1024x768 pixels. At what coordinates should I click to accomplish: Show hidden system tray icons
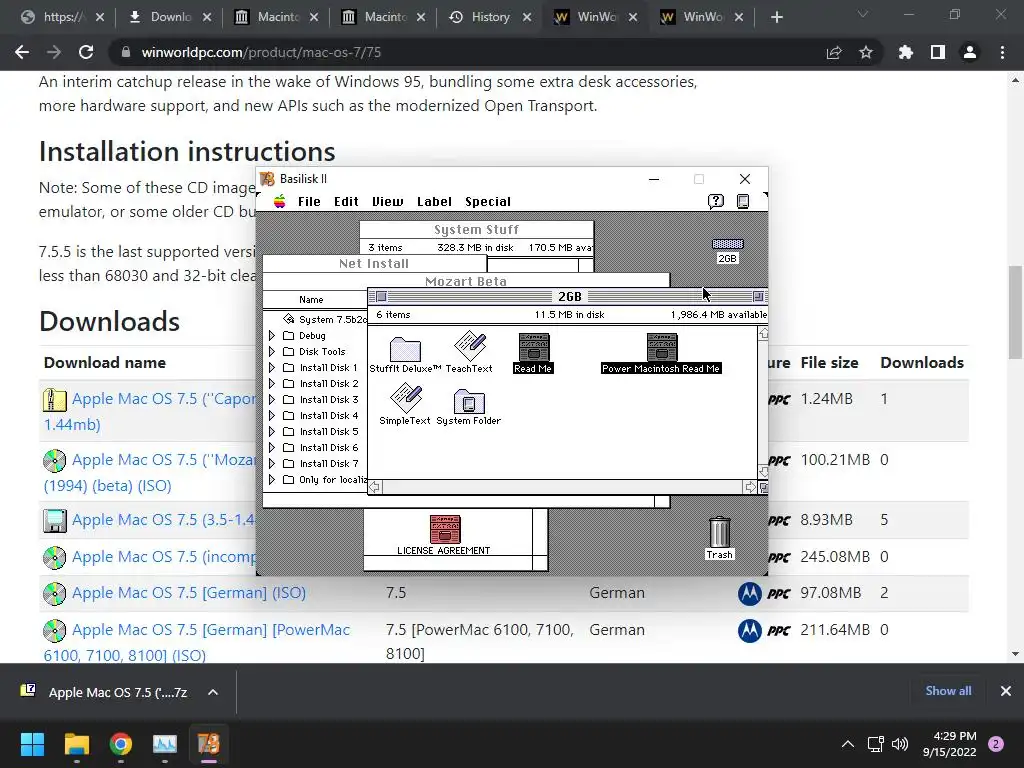[848, 744]
